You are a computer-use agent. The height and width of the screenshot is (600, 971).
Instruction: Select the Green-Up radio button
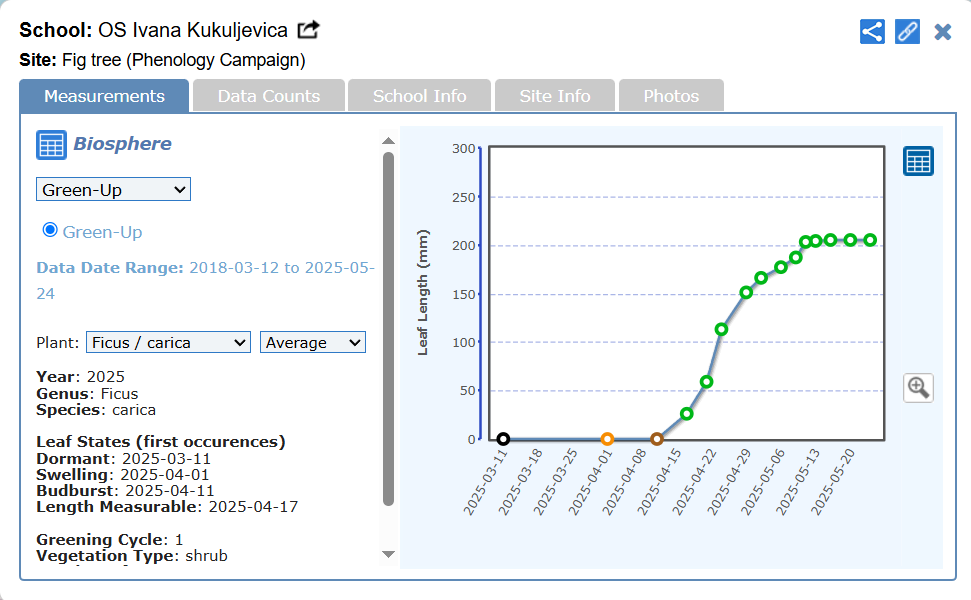[50, 231]
